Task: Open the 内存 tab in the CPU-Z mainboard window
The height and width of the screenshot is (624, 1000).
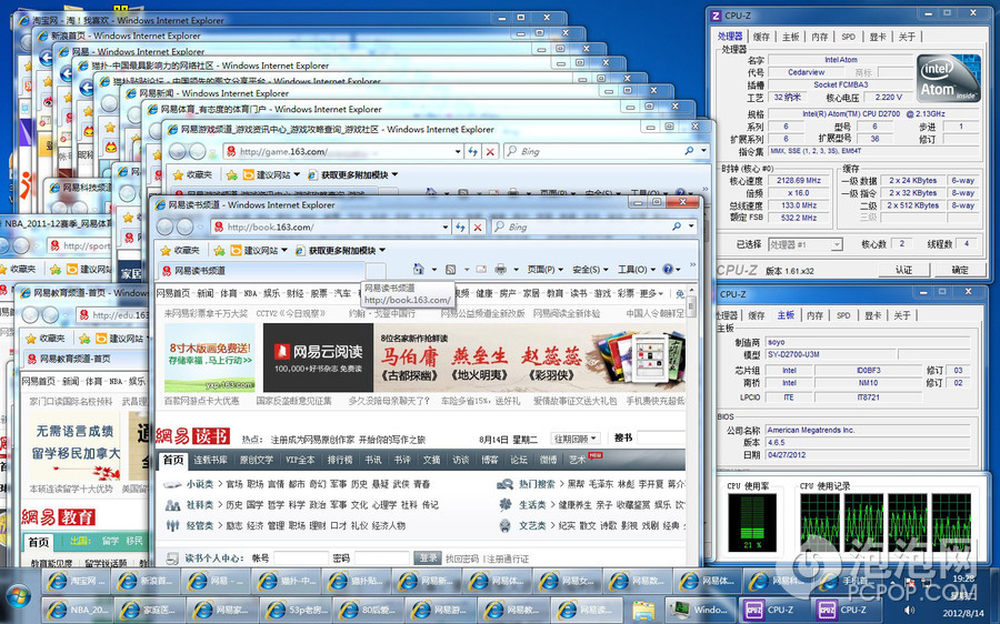Action: coord(815,315)
